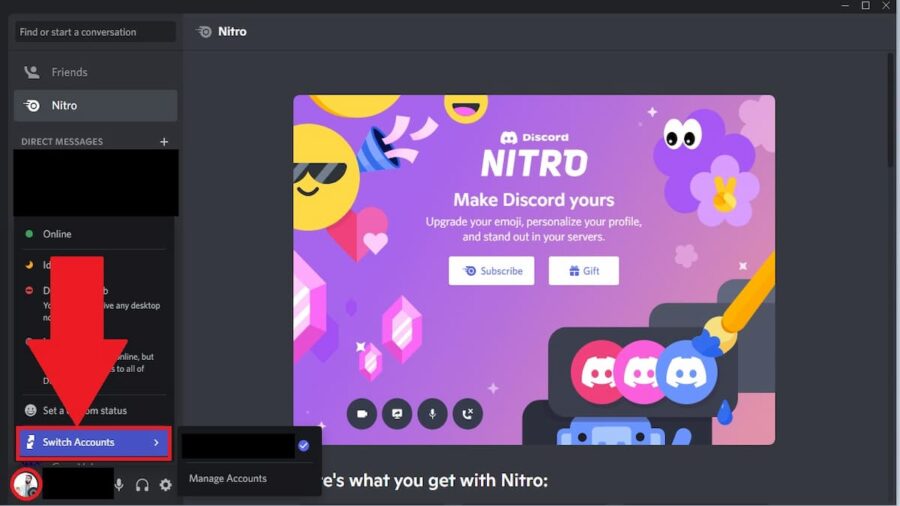Click the disconnect call icon in banner
The height and width of the screenshot is (506, 900).
(468, 414)
